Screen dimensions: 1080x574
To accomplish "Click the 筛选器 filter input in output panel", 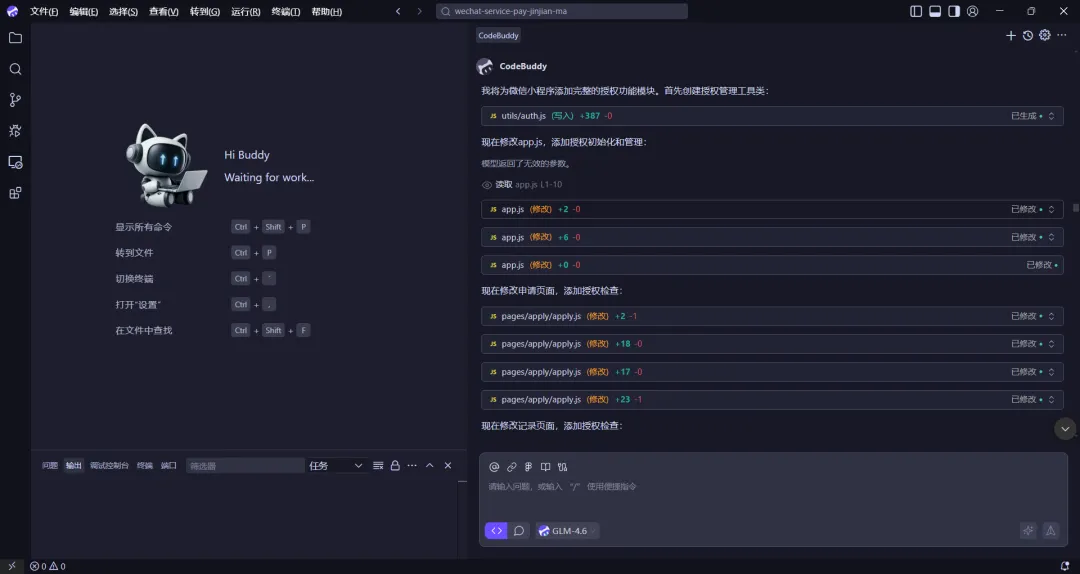I will click(245, 466).
